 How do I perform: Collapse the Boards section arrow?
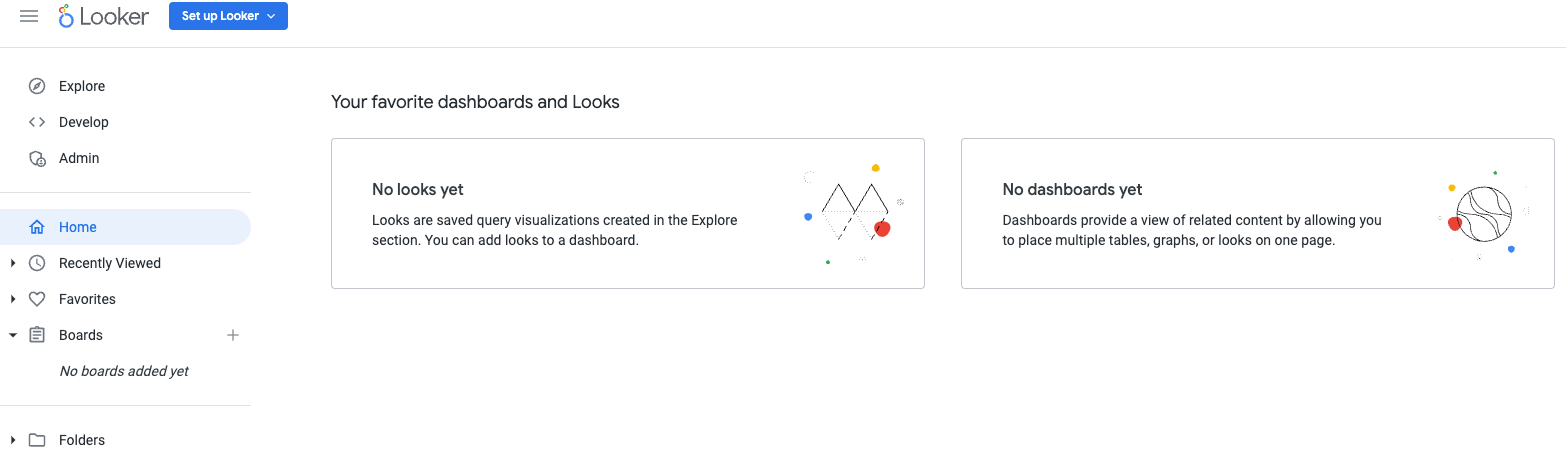[13, 335]
